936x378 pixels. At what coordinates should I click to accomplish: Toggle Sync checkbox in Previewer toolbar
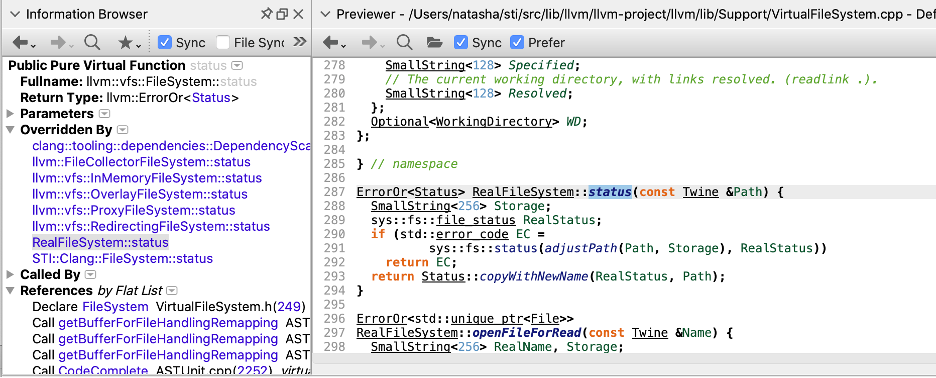point(461,42)
